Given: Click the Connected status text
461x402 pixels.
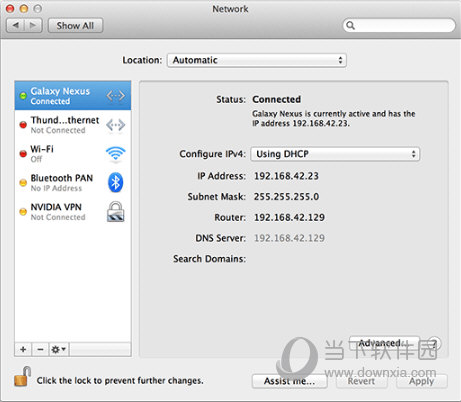Looking at the screenshot, I should click(x=277, y=99).
